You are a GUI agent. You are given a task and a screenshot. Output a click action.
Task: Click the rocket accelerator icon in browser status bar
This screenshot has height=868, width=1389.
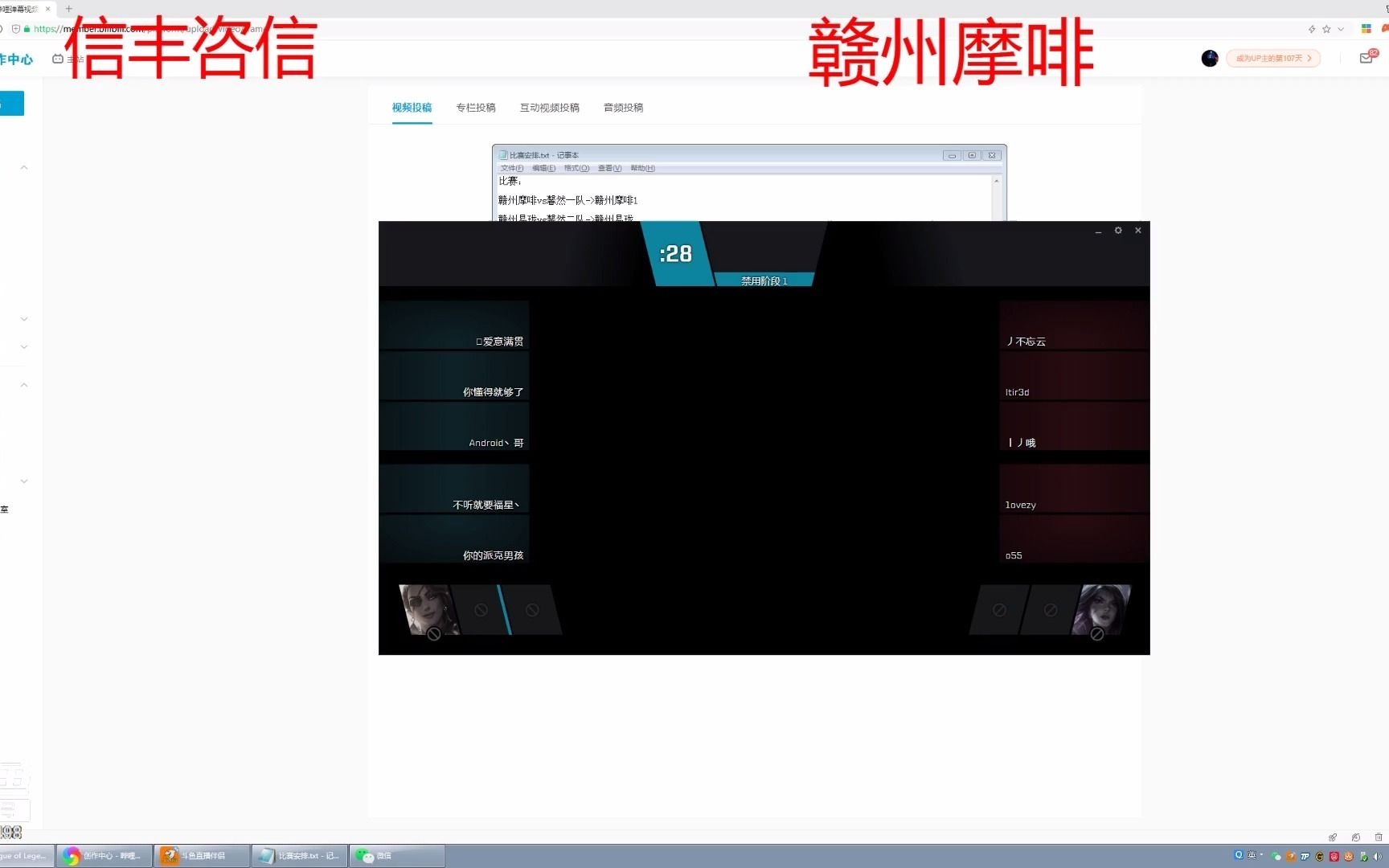1333,837
